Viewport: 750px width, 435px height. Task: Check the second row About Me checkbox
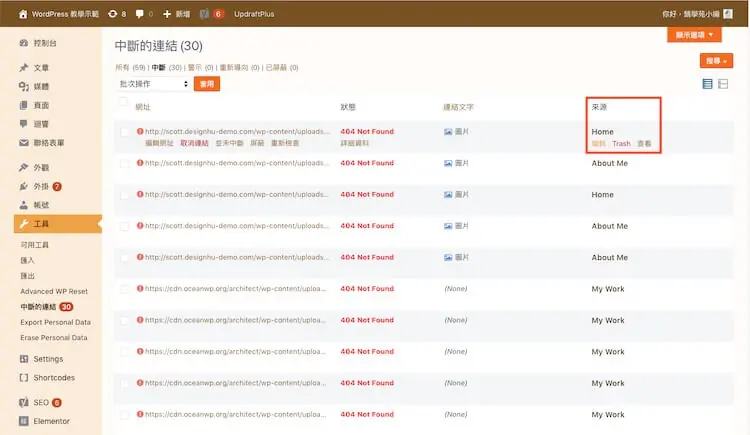[x=124, y=164]
